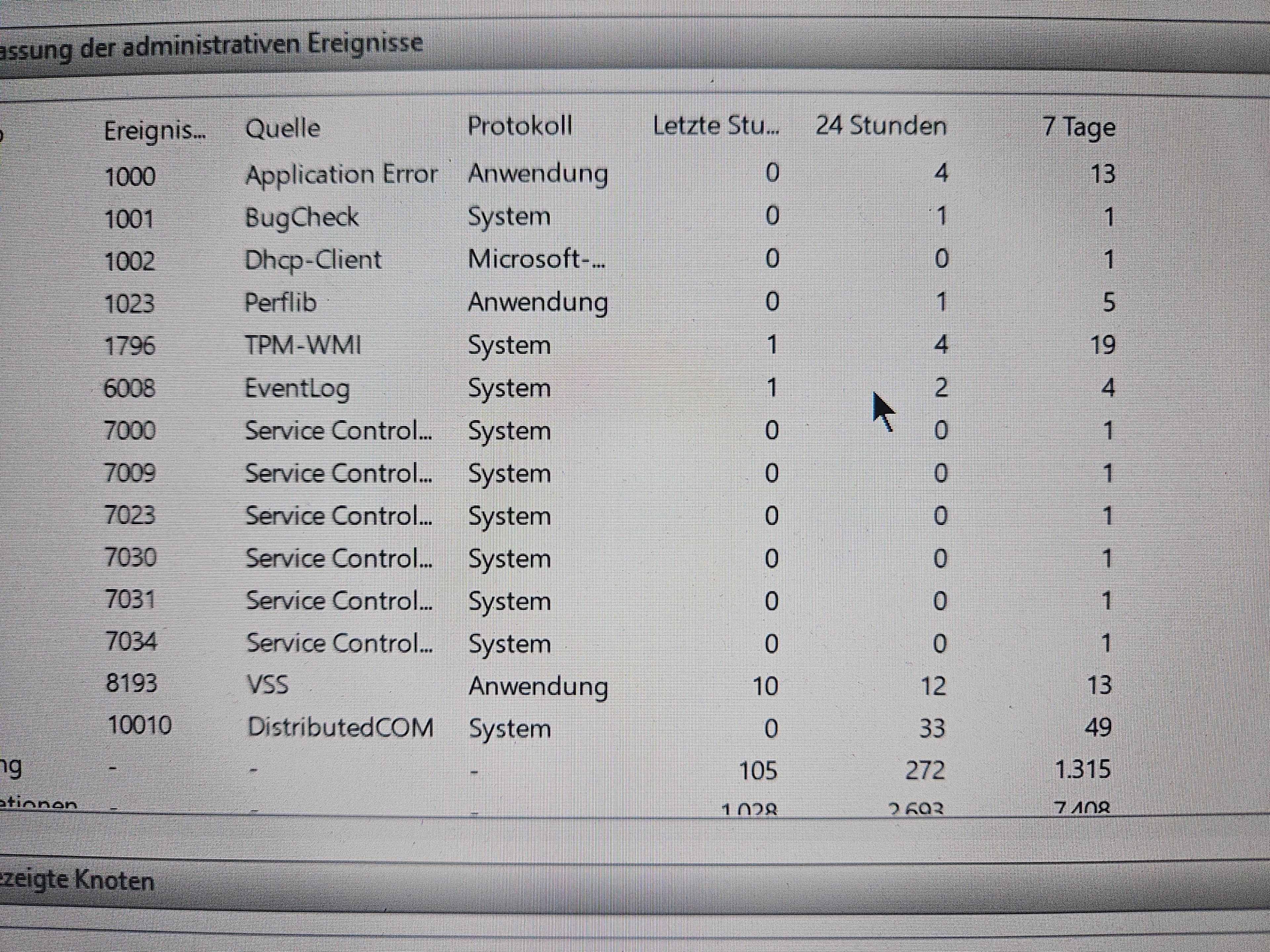The width and height of the screenshot is (1270, 952).
Task: Click the 24 Stunden column header
Action: [881, 126]
